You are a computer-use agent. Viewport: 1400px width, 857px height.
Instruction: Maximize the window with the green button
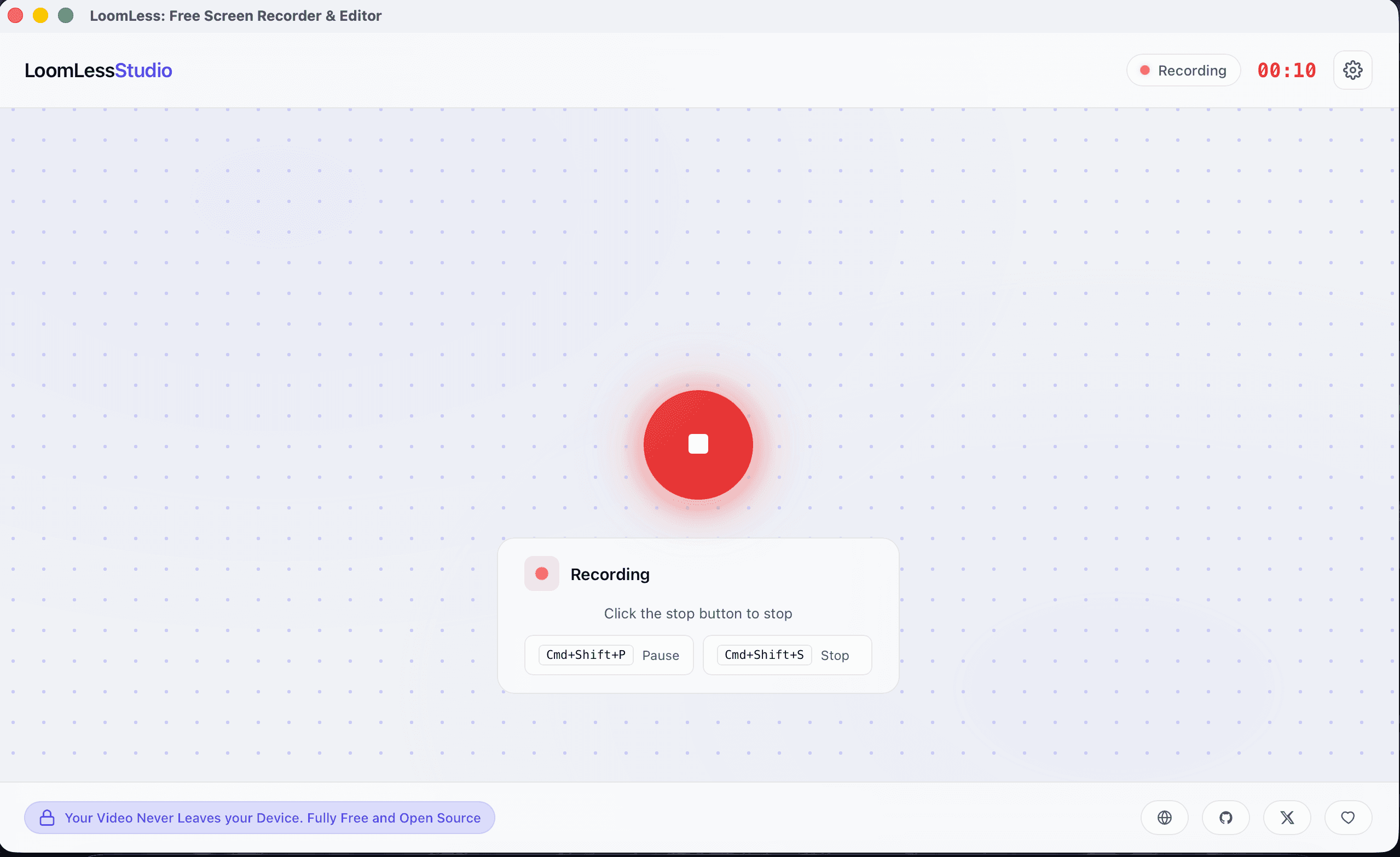tap(66, 15)
